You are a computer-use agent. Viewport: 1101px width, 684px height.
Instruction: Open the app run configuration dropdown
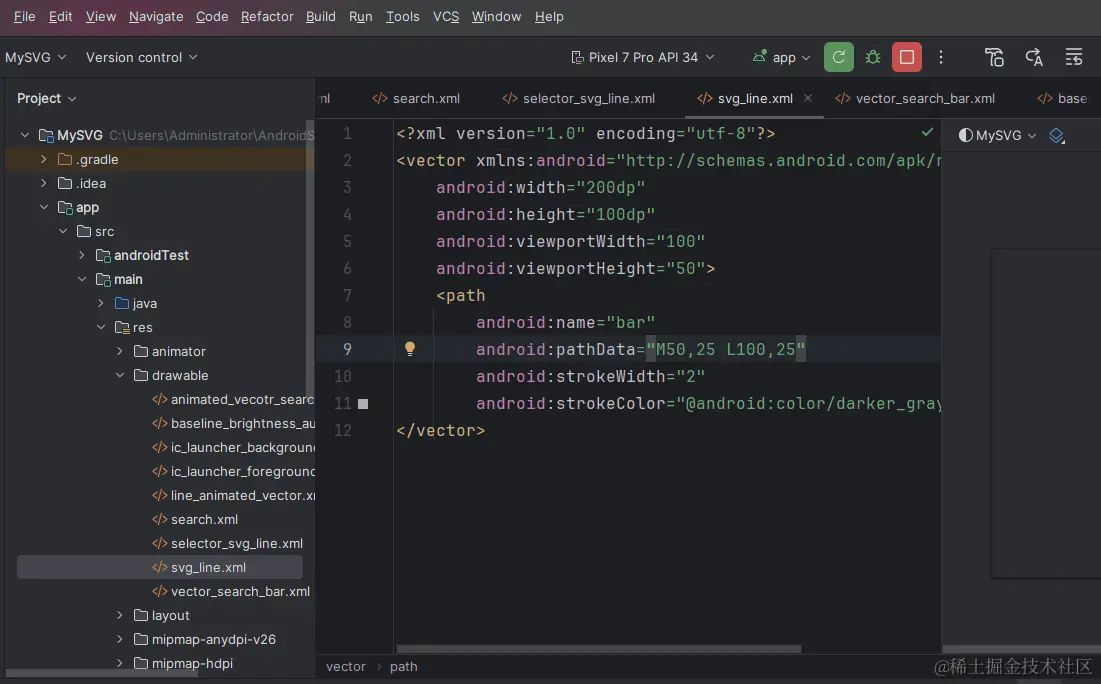click(782, 58)
